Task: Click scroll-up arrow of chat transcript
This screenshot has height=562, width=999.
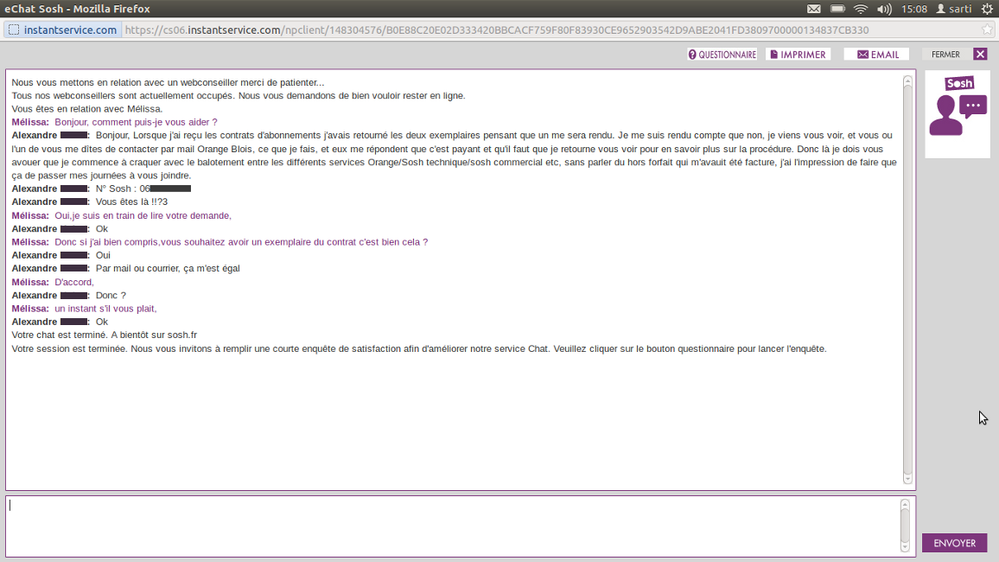Action: [908, 81]
